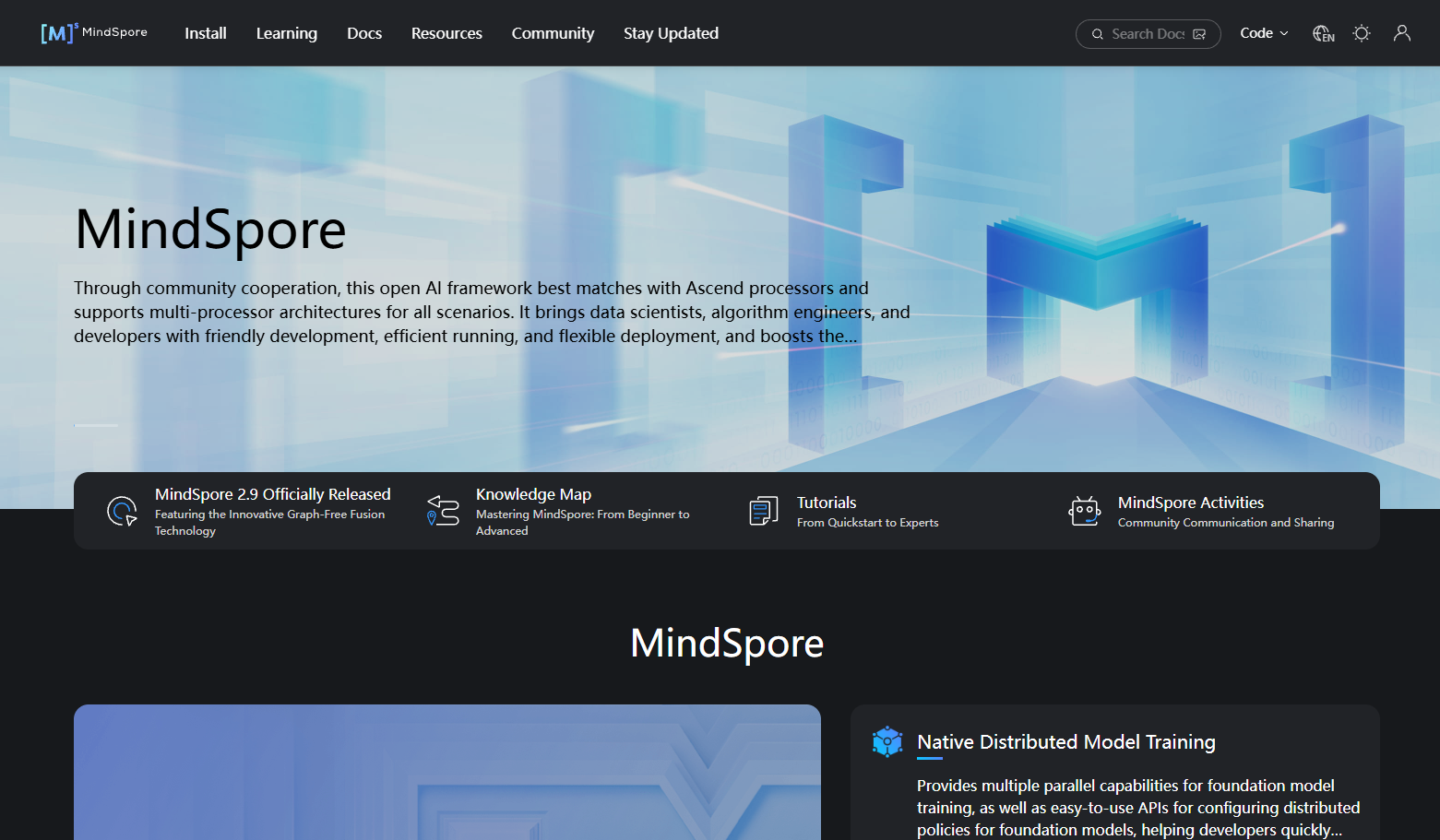Open the Install menu
Viewport: 1440px width, 840px height.
click(206, 33)
